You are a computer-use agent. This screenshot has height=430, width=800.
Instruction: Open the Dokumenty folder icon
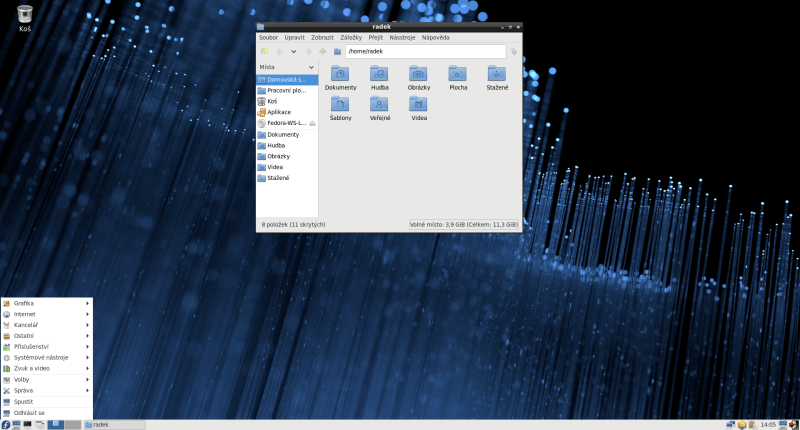click(340, 74)
